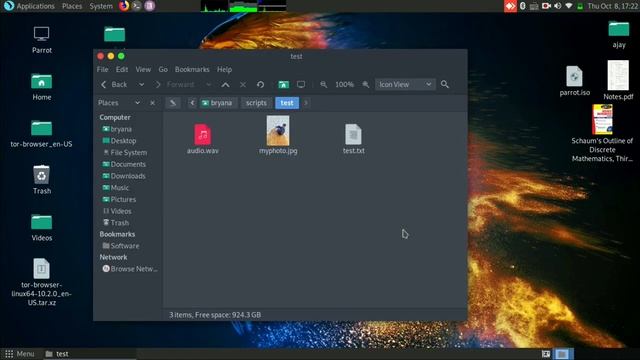Click the screen recording camera tray icon
This screenshot has width=640, height=360.
[546, 6]
